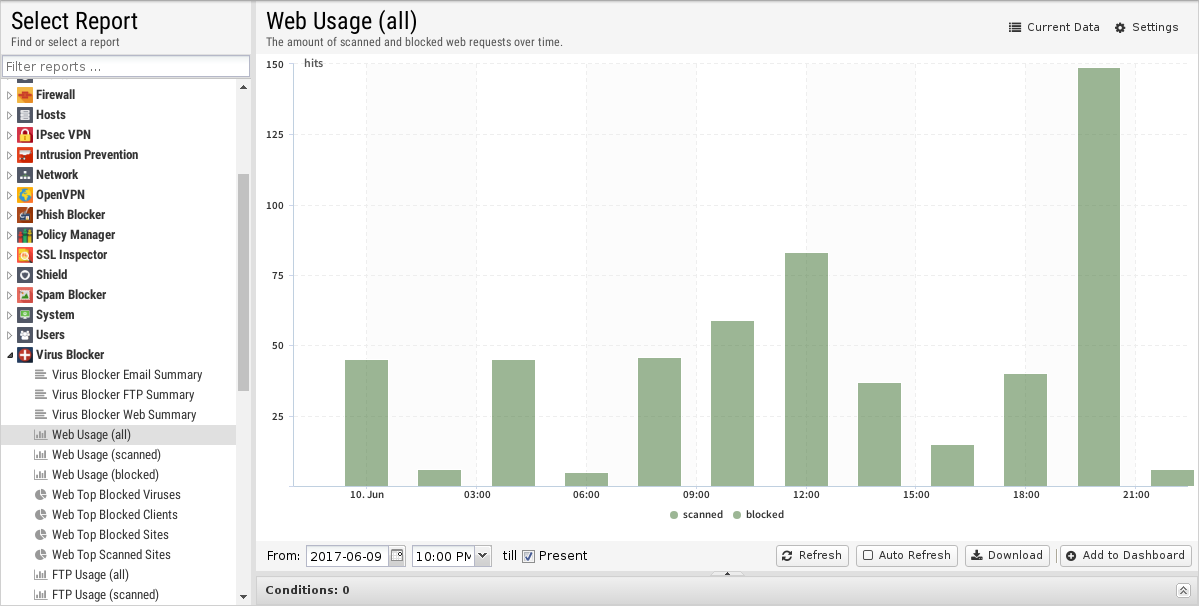The height and width of the screenshot is (606, 1199).
Task: Expand the Policy Manager tree node
Action: (9, 235)
